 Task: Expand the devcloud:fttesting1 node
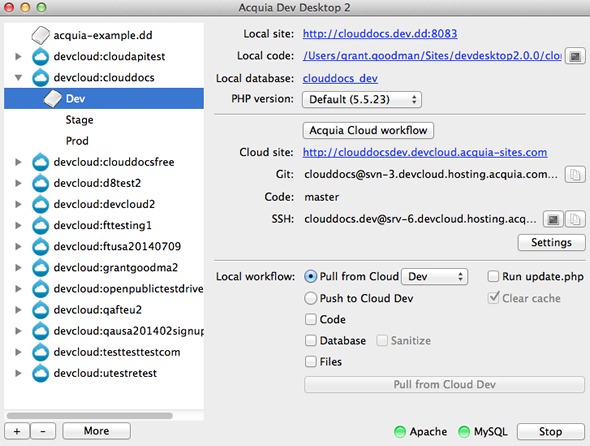(18, 225)
